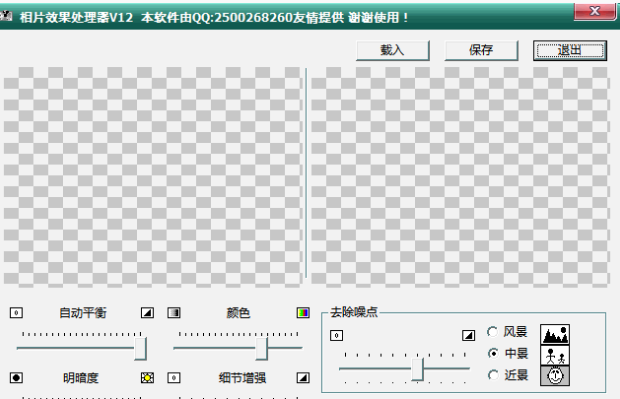The image size is (620, 399).
Task: Click the left original image preview pane
Action: tap(153, 176)
